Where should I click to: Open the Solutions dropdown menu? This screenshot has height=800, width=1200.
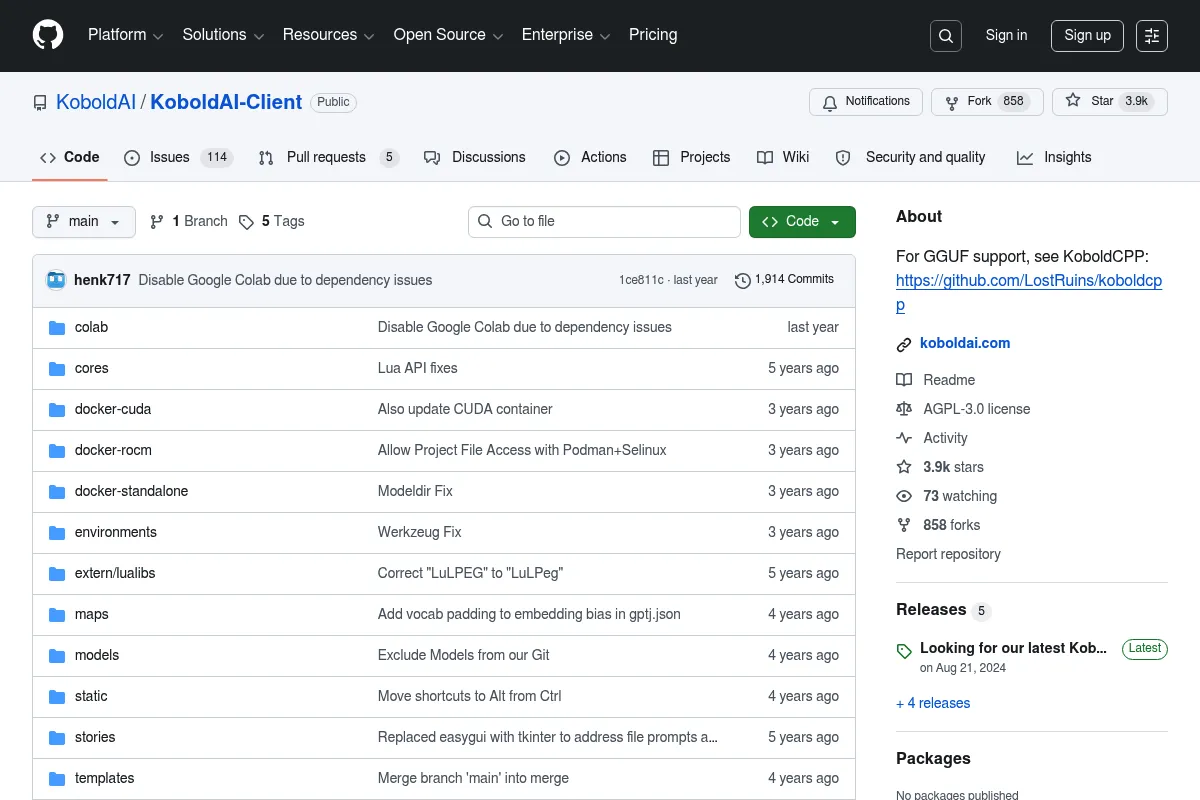click(223, 35)
